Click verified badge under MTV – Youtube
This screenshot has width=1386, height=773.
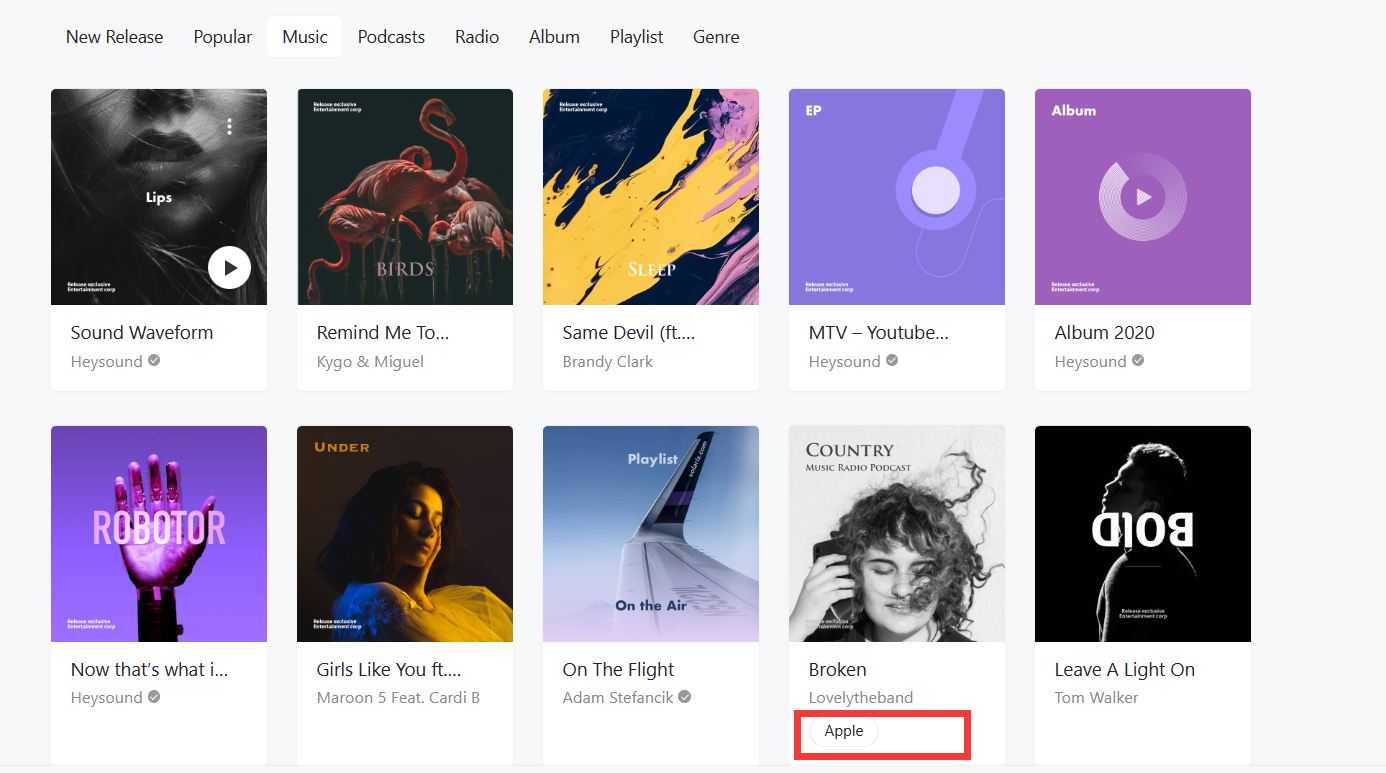(892, 361)
